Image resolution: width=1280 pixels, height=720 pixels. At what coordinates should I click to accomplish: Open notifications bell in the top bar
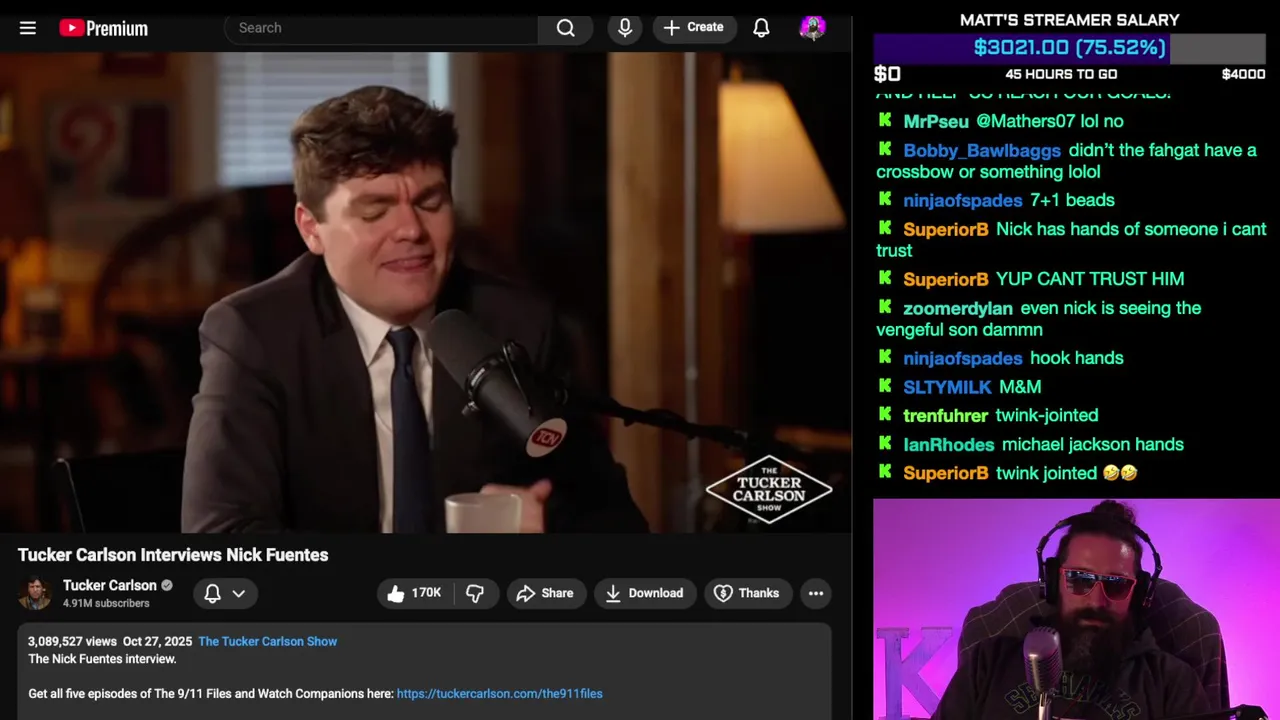point(761,28)
